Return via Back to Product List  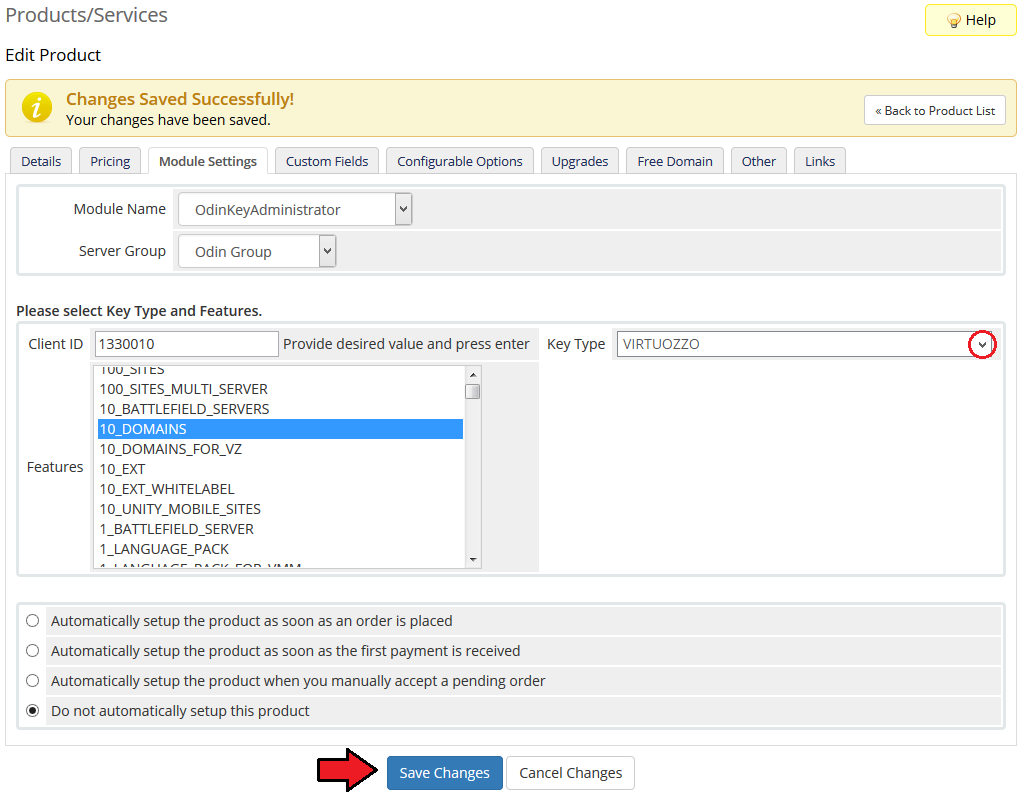pos(934,110)
